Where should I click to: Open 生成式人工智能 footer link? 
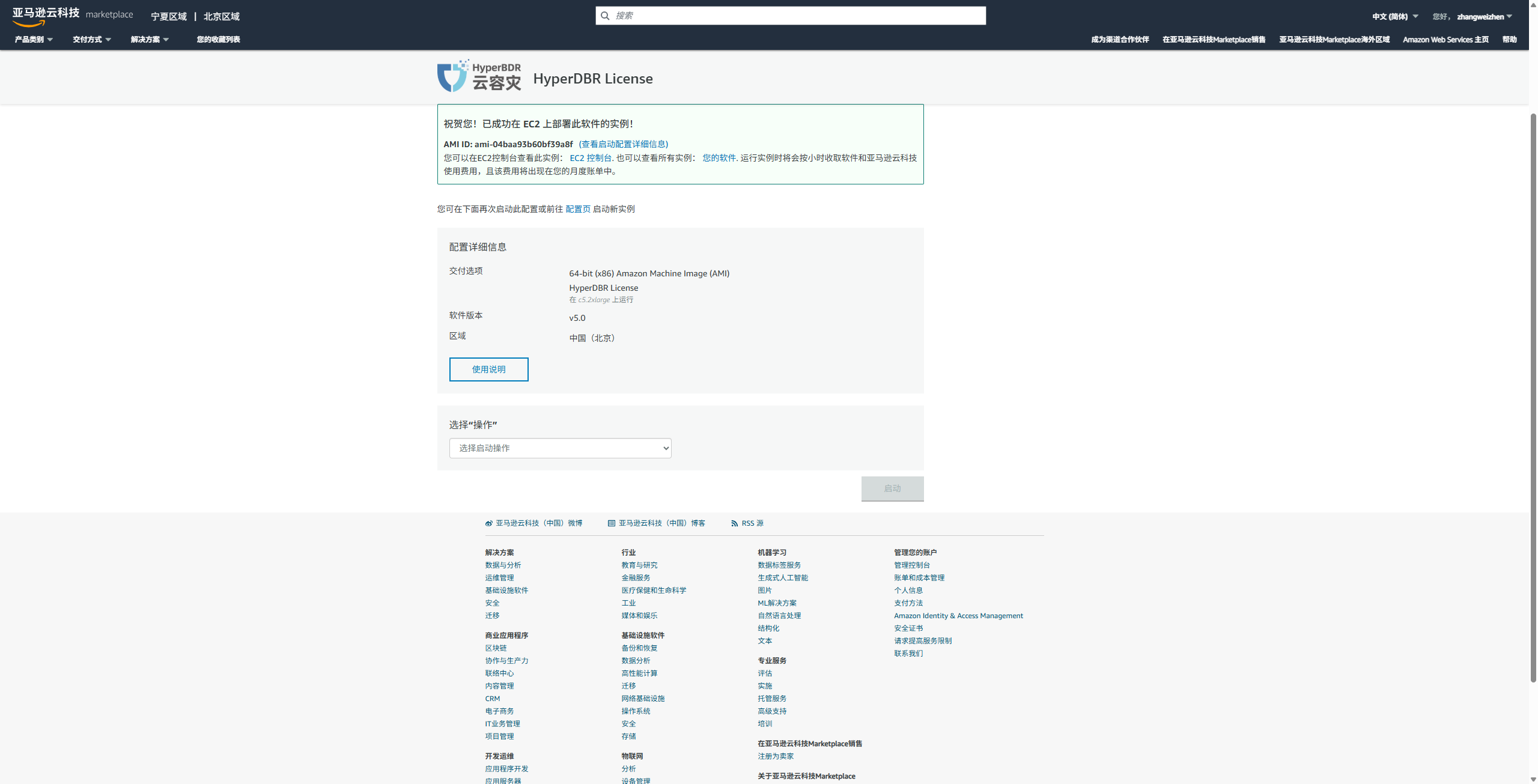(783, 578)
